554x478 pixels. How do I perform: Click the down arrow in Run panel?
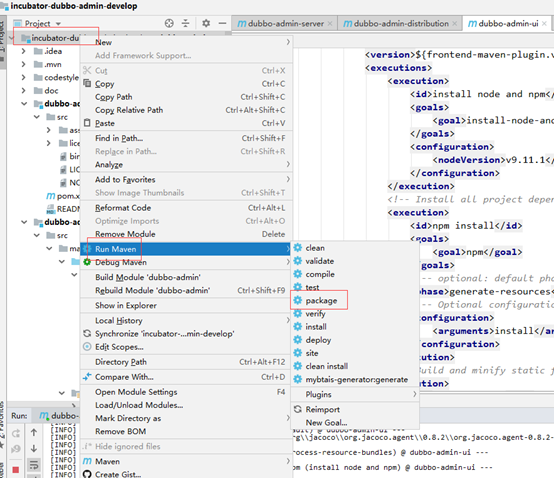tap(34, 449)
